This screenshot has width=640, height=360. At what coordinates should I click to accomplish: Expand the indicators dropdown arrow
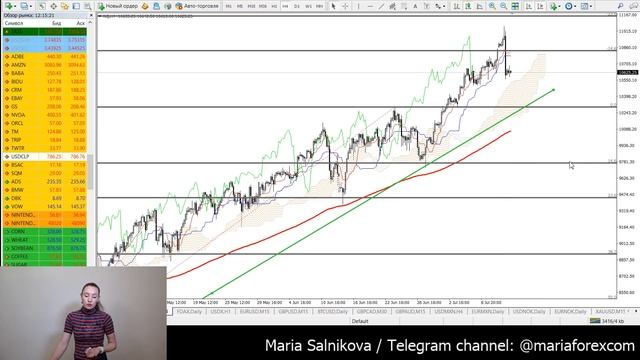click(560, 6)
